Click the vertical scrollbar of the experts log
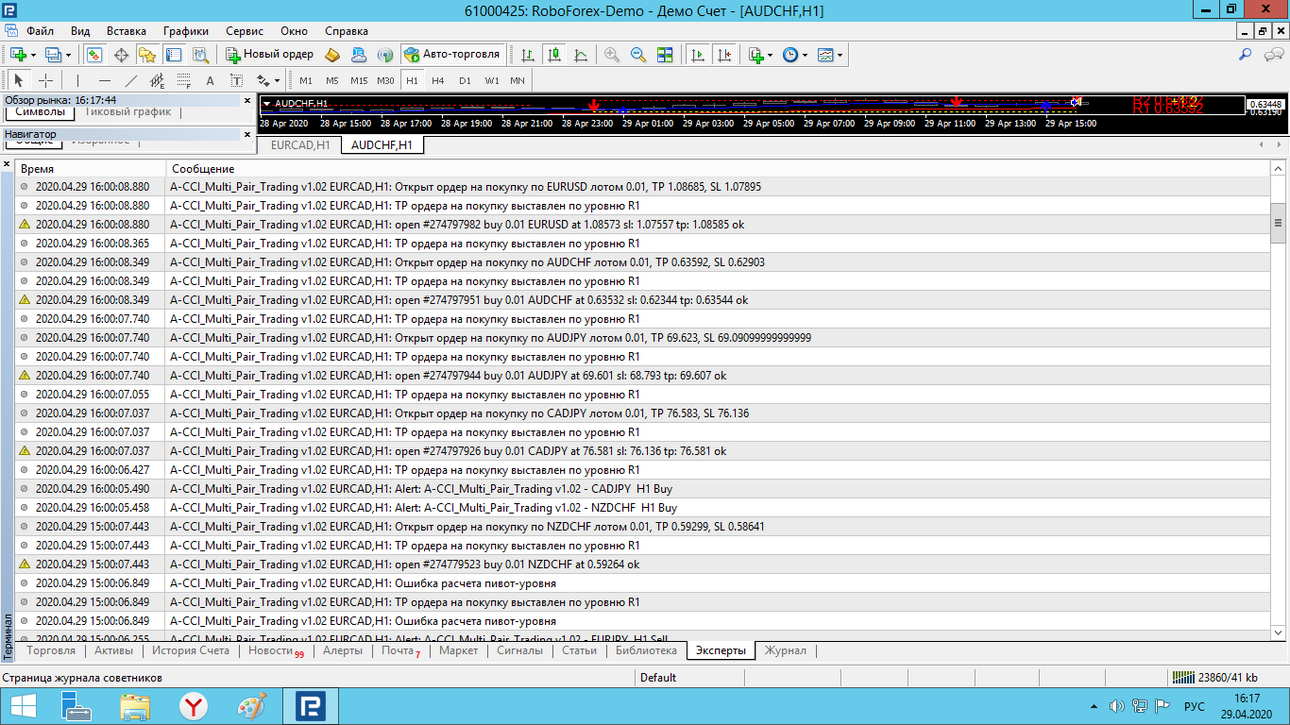This screenshot has width=1290, height=725. click(1277, 401)
